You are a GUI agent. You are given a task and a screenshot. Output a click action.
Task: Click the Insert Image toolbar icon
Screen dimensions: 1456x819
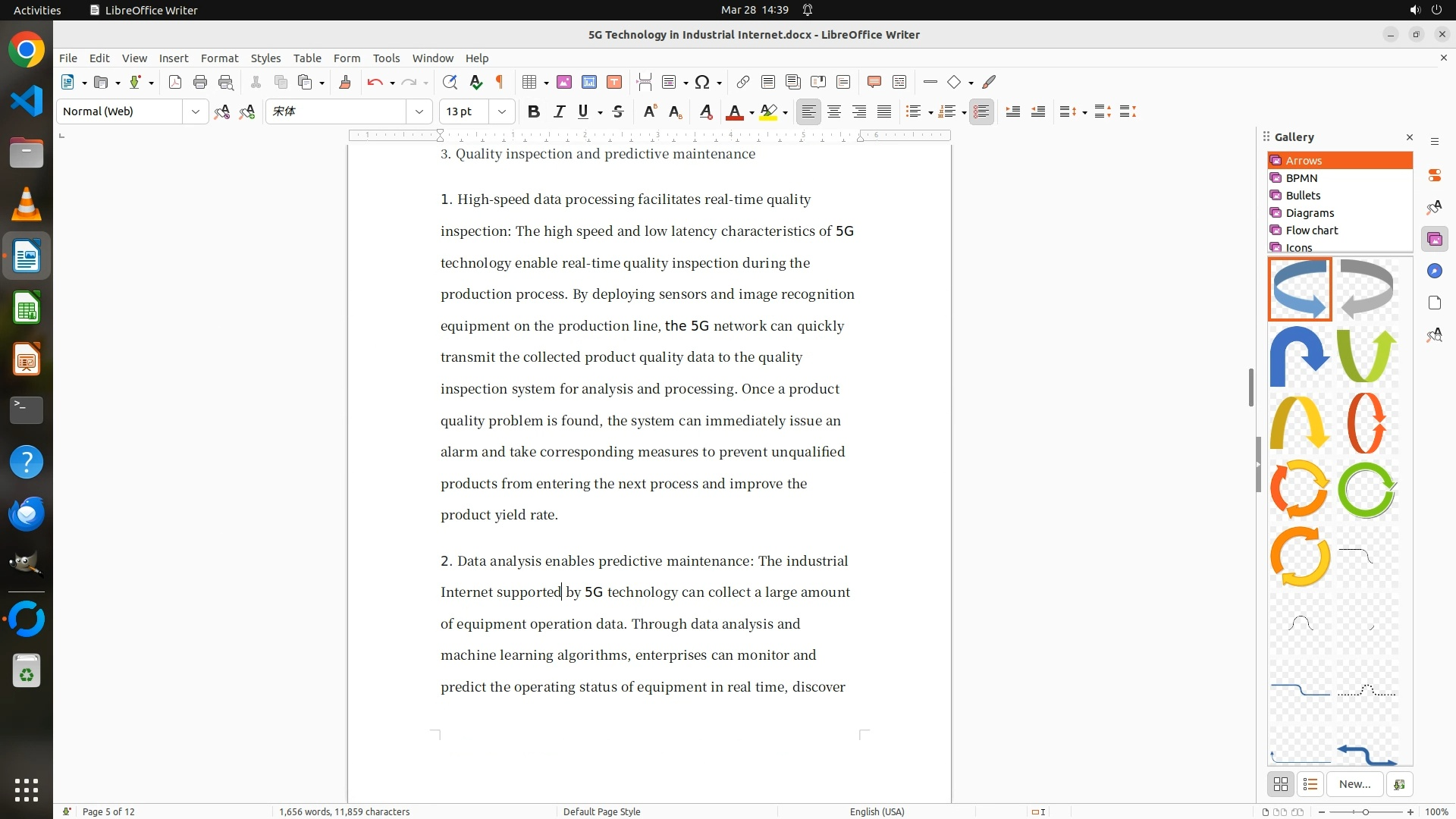coord(563,82)
